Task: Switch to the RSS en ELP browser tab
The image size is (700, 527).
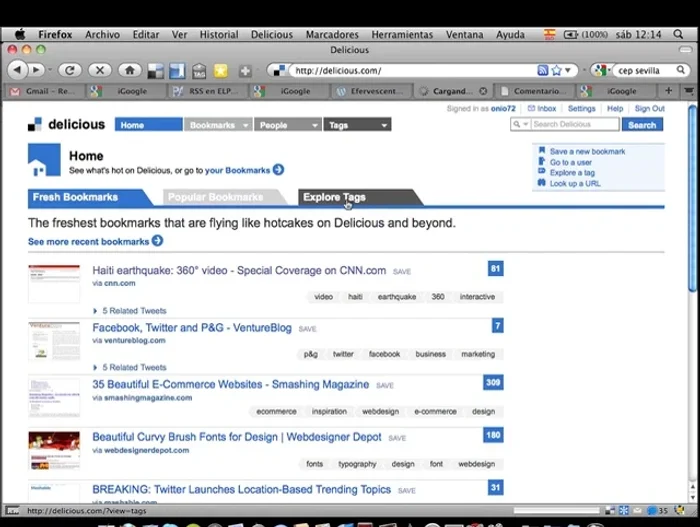Action: pos(208,91)
